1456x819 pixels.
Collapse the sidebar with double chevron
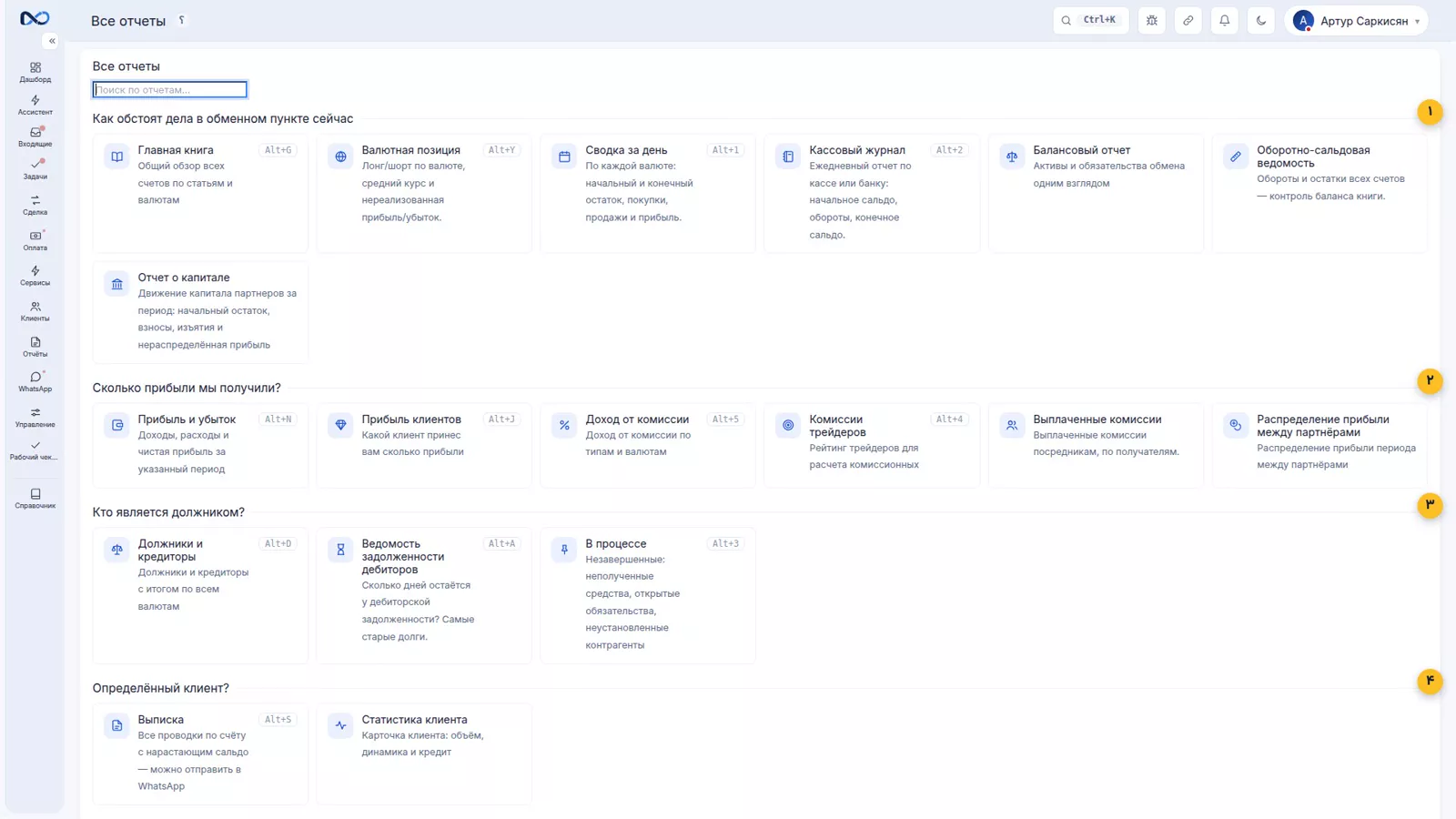[52, 41]
